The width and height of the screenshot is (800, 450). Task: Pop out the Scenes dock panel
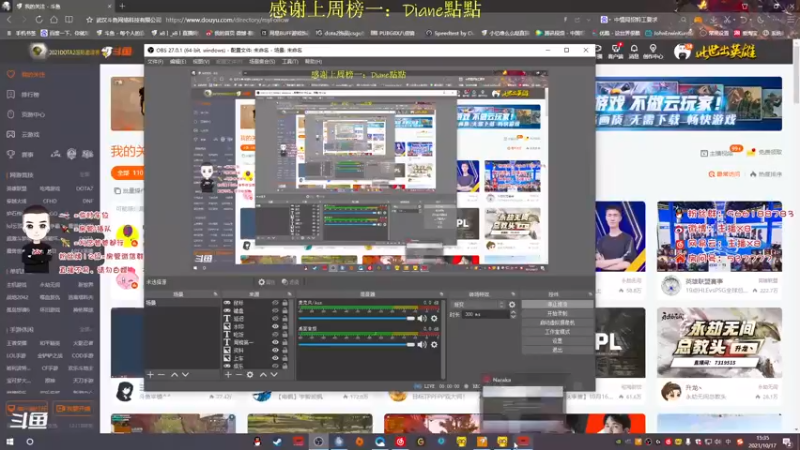tap(215, 294)
